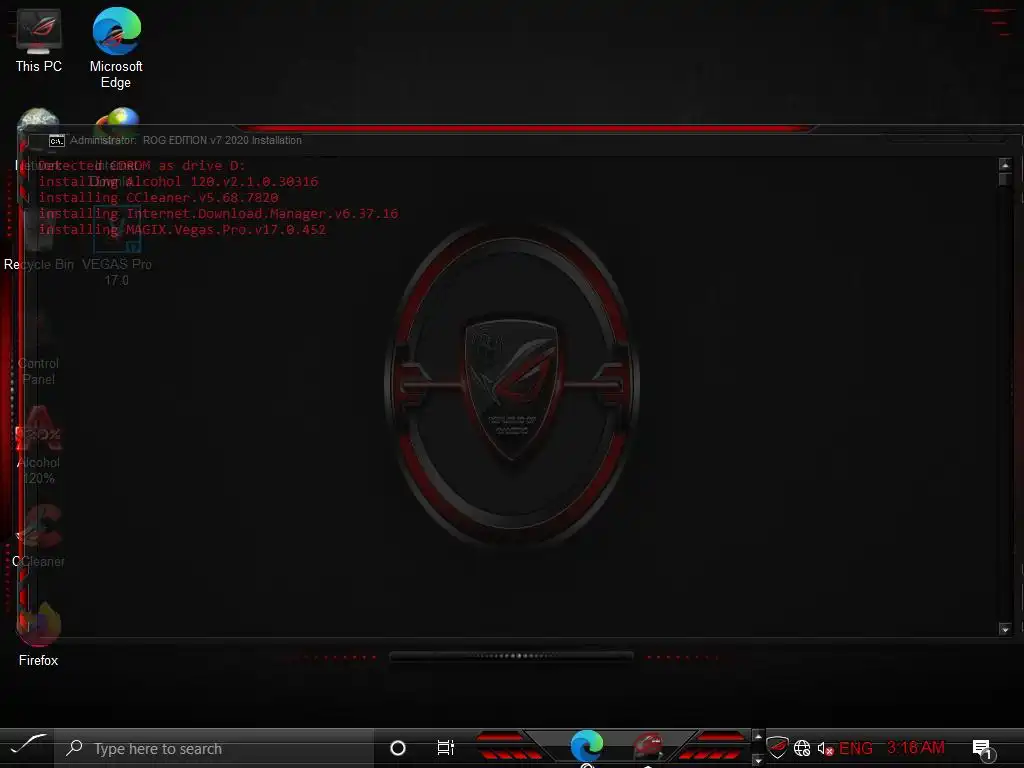Open the Action Center notifications icon

[x=984, y=750]
